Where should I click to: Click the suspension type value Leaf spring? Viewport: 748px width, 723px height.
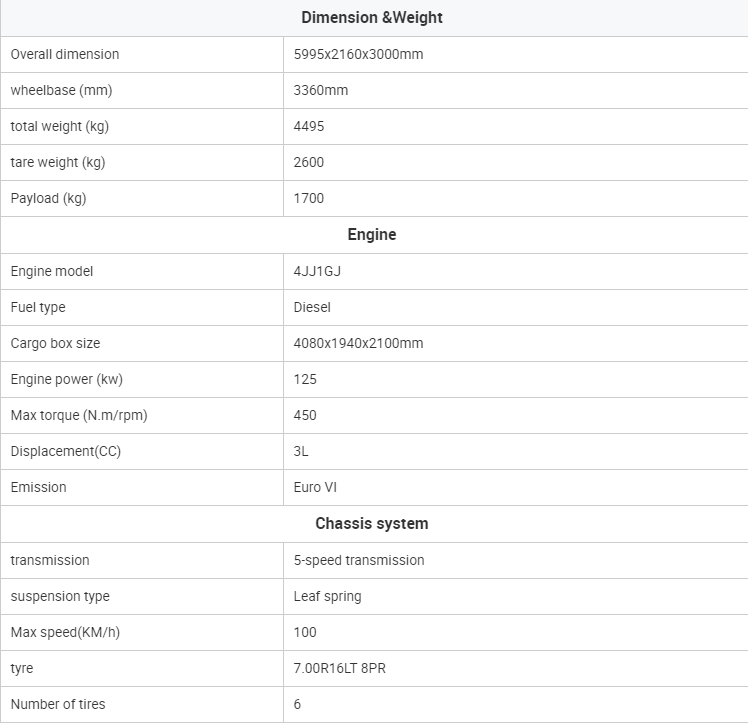point(327,597)
